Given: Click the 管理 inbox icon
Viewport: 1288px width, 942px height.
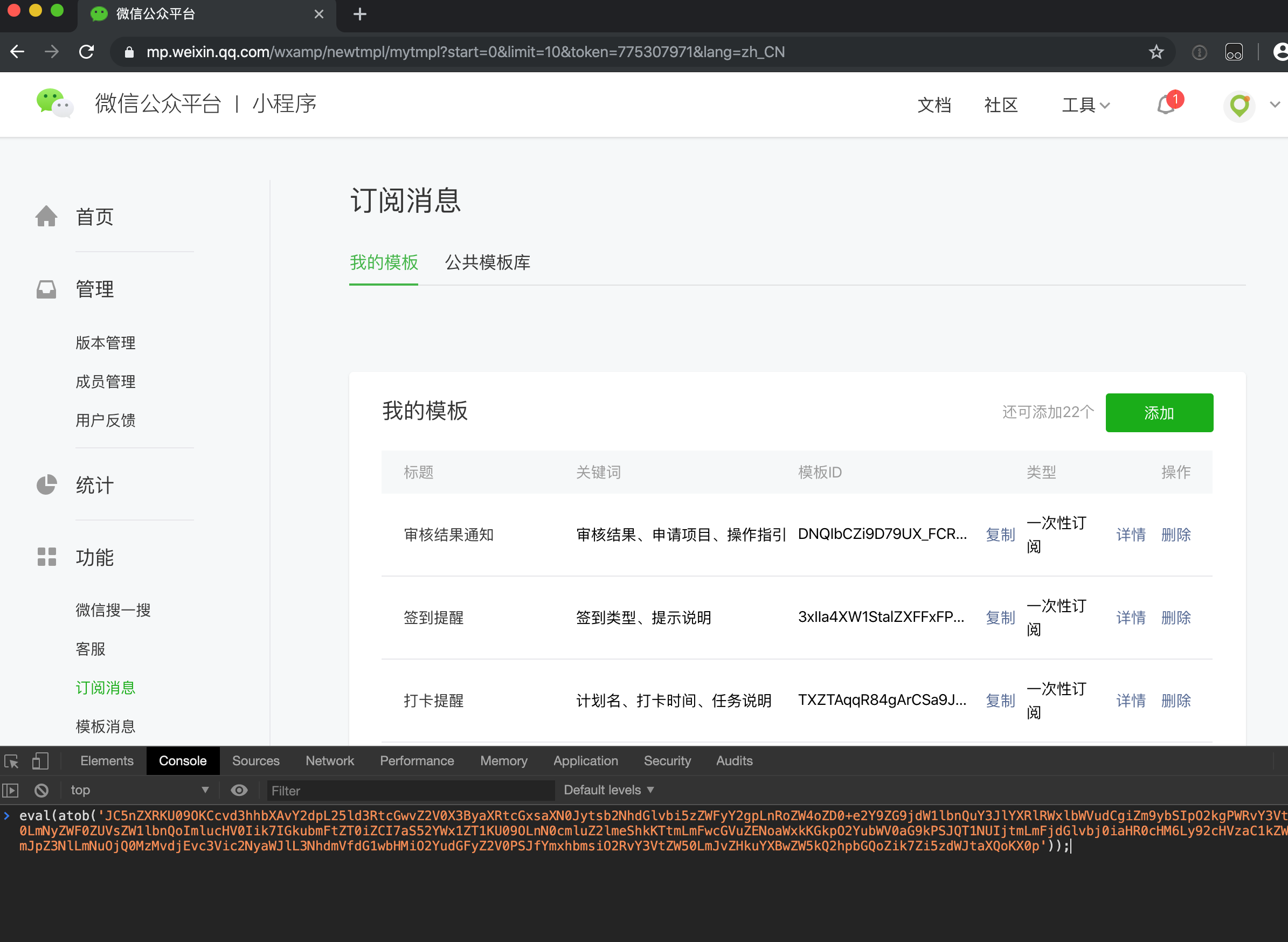Looking at the screenshot, I should click(46, 289).
